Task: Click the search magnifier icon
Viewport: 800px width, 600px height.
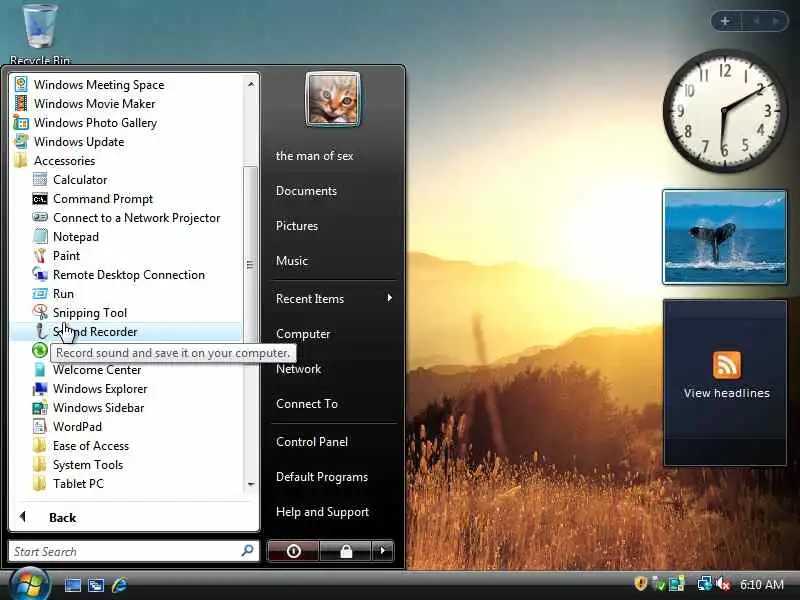Action: tap(247, 551)
